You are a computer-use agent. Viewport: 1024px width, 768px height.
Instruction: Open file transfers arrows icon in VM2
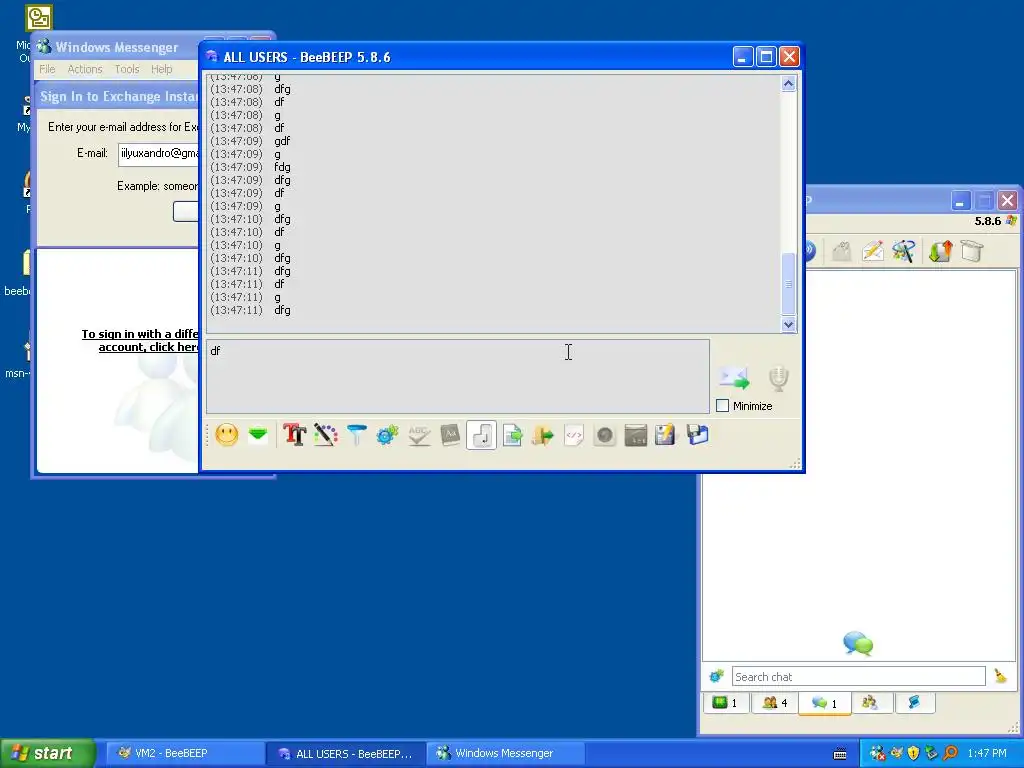click(940, 251)
